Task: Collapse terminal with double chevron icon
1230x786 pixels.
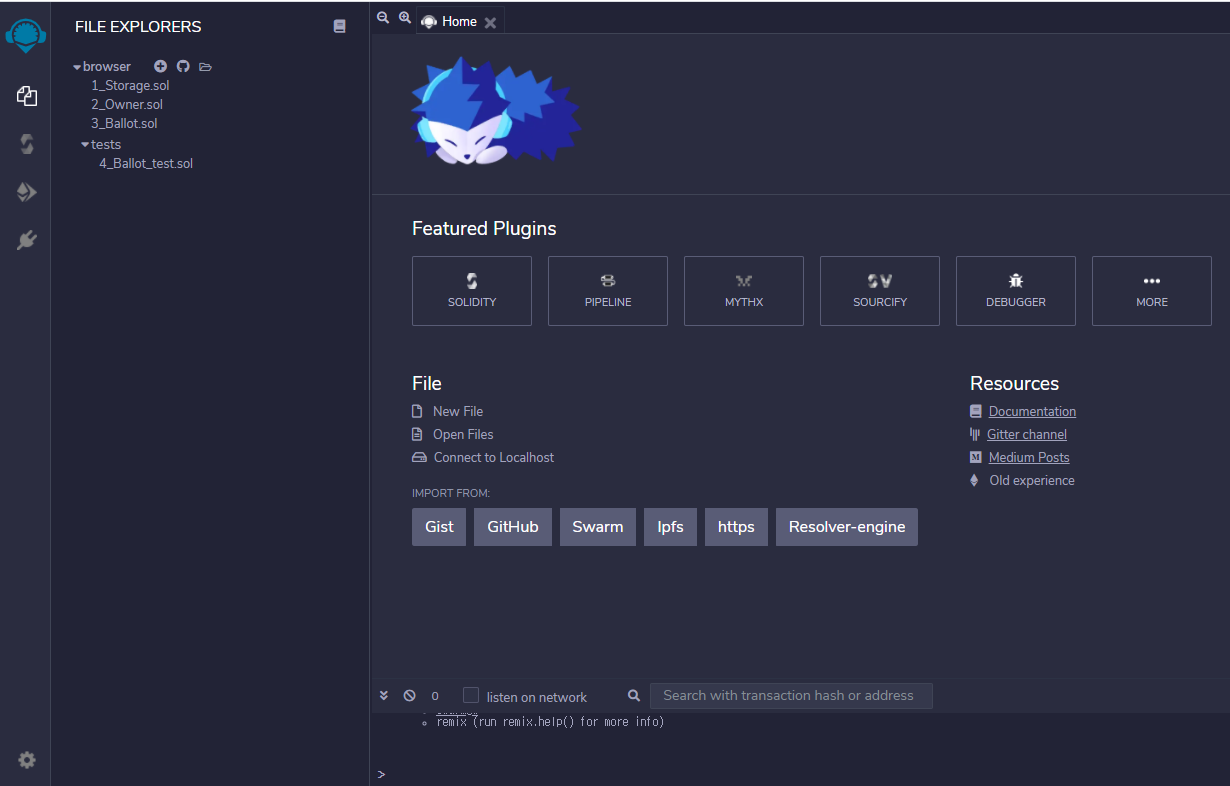Action: [384, 695]
